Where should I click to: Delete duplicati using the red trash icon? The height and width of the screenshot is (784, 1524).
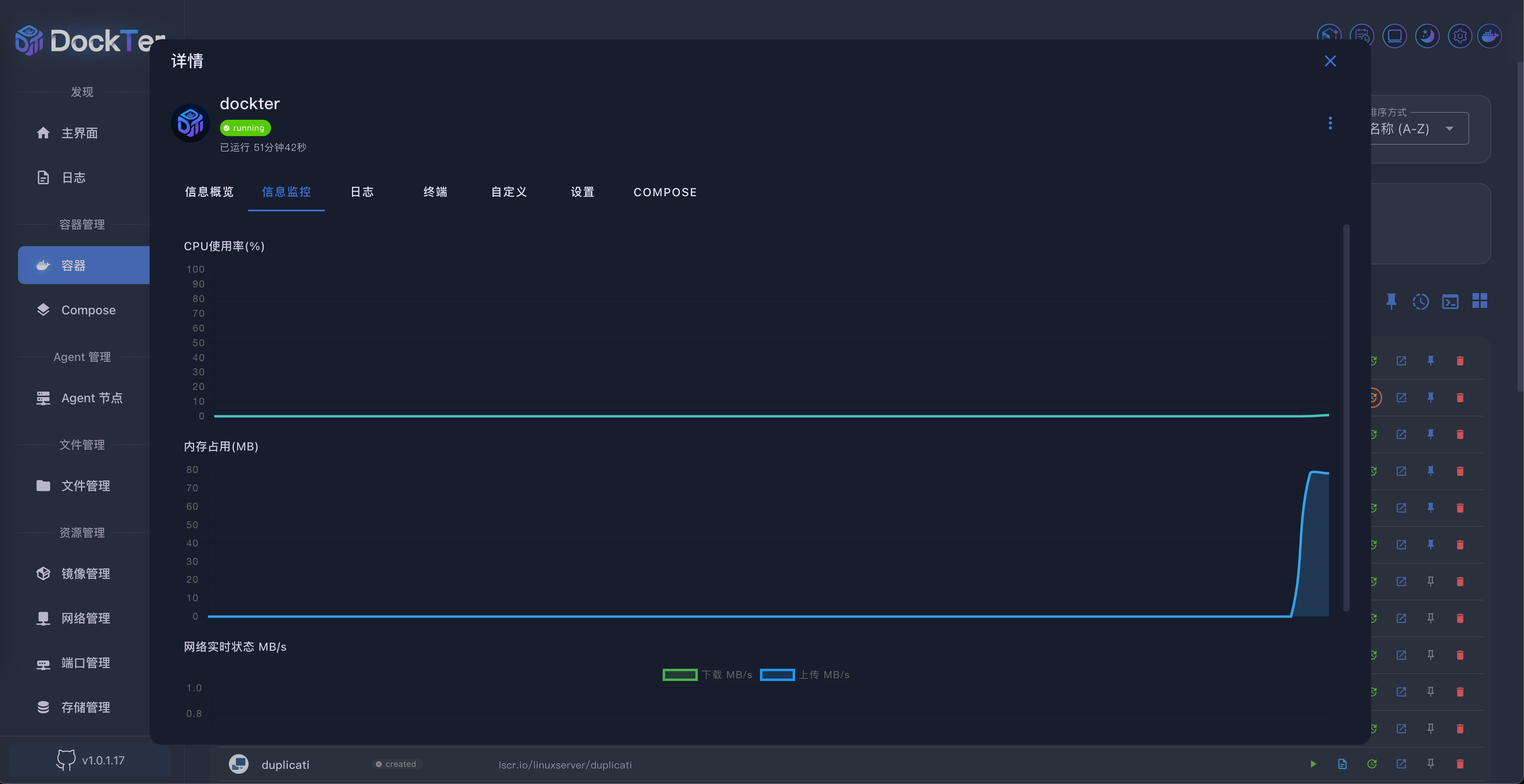pos(1459,764)
